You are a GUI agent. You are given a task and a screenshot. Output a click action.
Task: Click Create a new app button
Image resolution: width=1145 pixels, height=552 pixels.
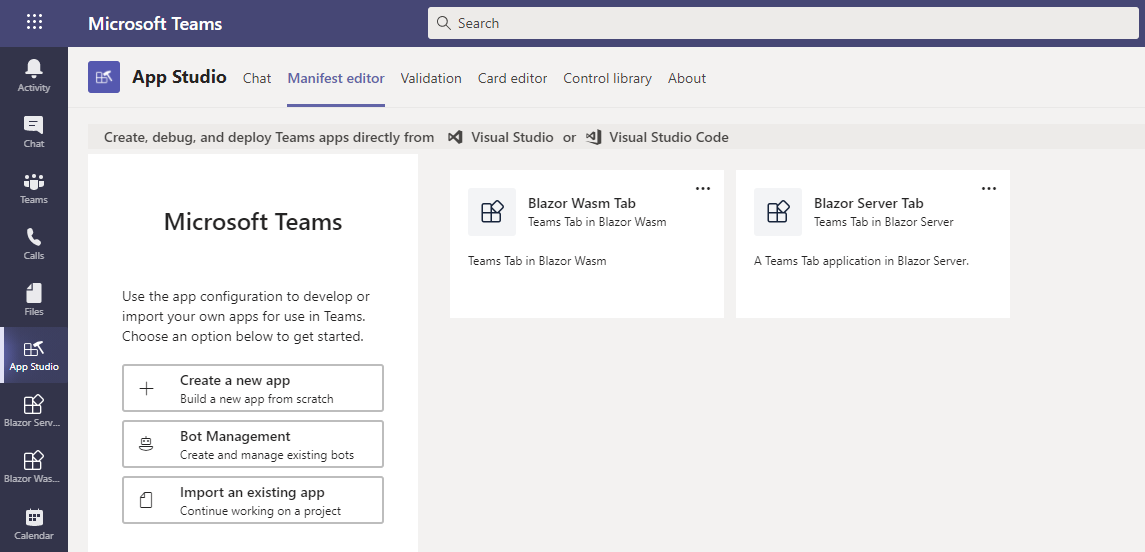click(x=253, y=388)
